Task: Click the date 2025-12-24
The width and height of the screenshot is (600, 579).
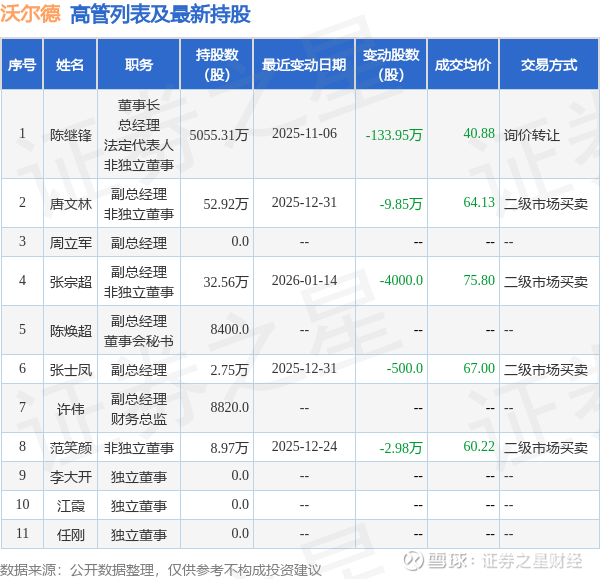Action: [304, 446]
